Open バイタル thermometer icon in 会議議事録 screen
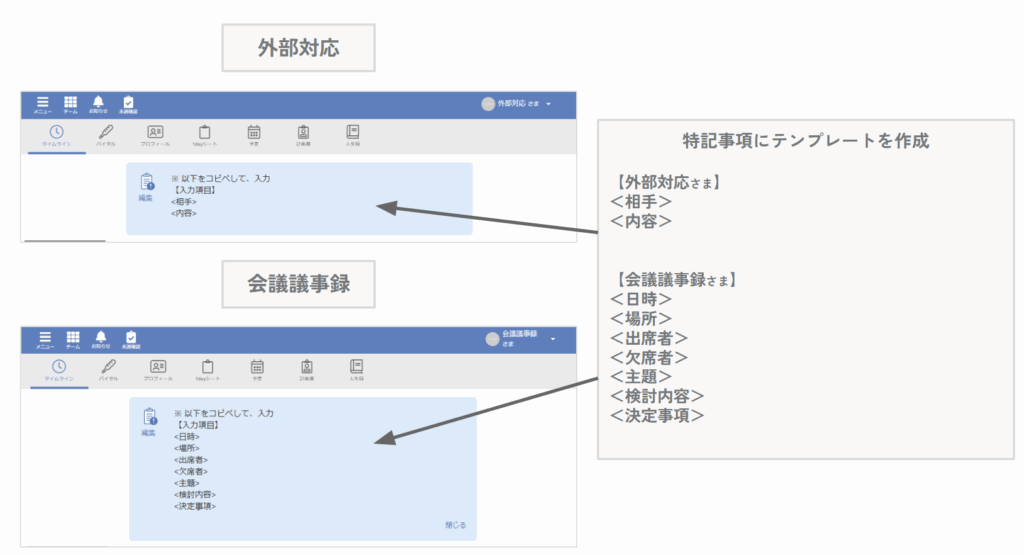Screen dimensions: 1024x555 click(x=108, y=366)
